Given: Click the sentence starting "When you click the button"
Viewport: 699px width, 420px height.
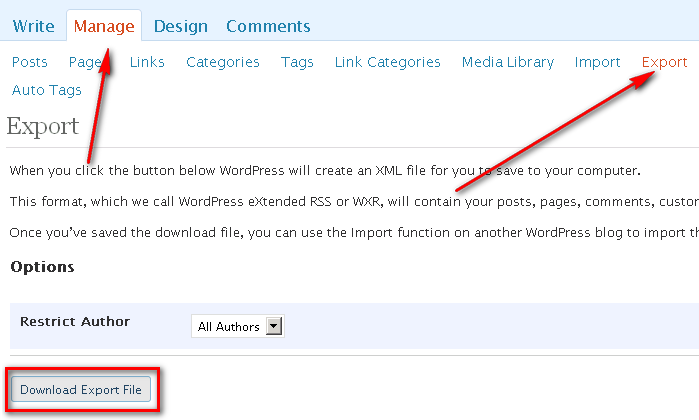Looking at the screenshot, I should [325, 171].
